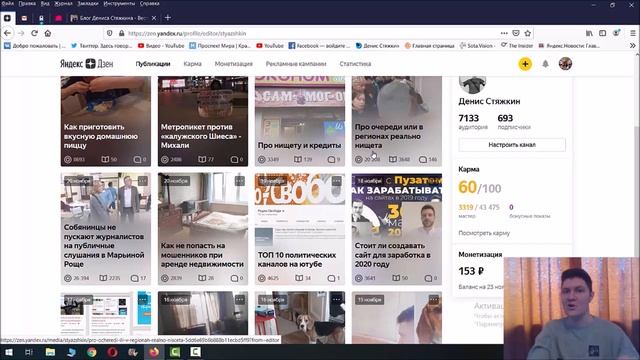The height and width of the screenshot is (360, 640).
Task: Open a new browser tab with plus
Action: [168, 18]
